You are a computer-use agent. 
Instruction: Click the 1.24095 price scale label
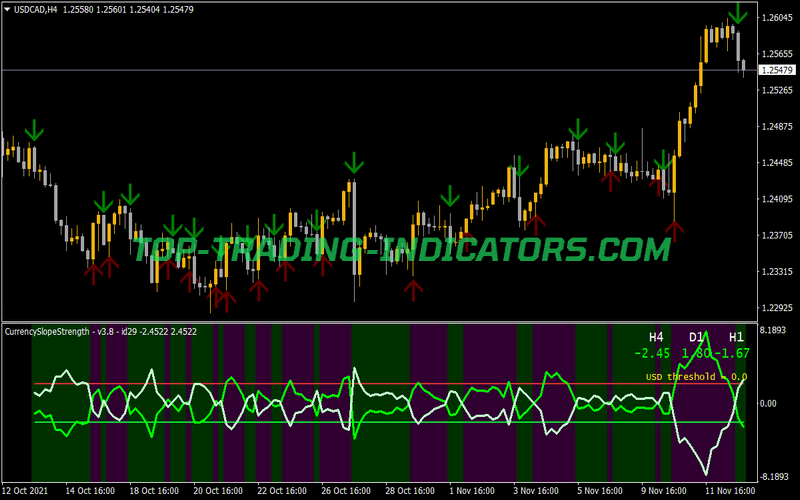777,199
